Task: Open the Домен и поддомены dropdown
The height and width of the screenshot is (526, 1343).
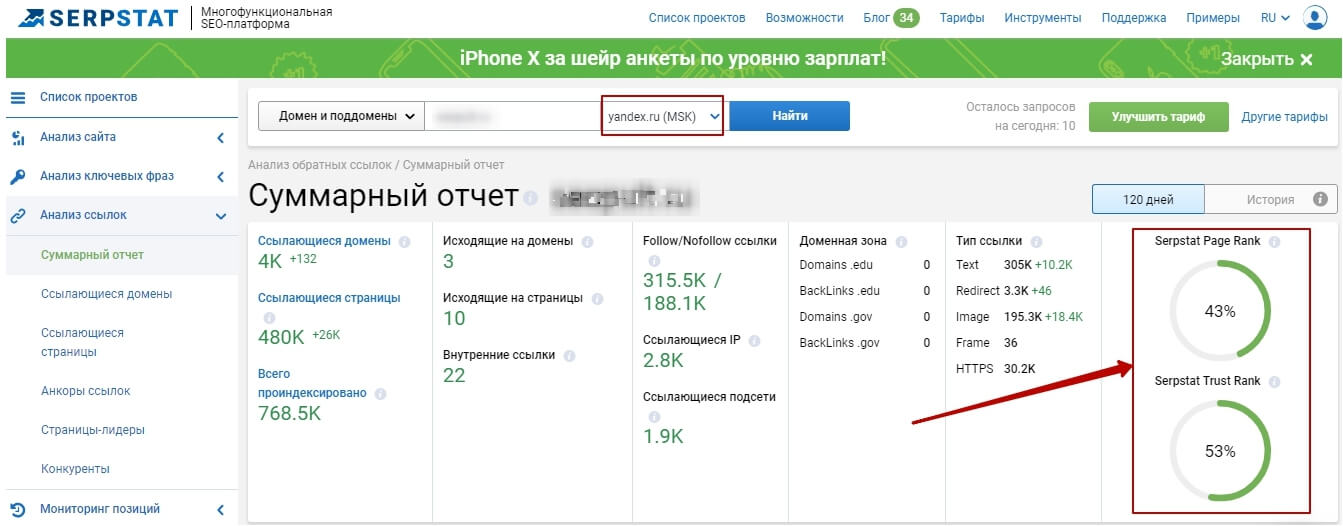Action: pyautogui.click(x=340, y=116)
